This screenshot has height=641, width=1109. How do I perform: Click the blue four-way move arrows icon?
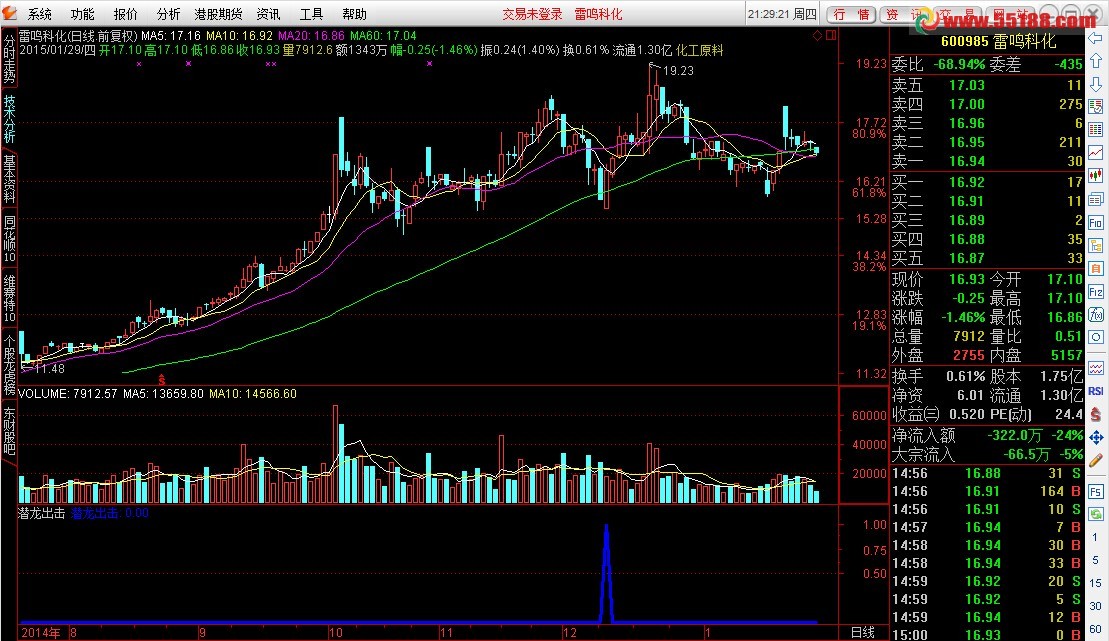(x=1096, y=438)
